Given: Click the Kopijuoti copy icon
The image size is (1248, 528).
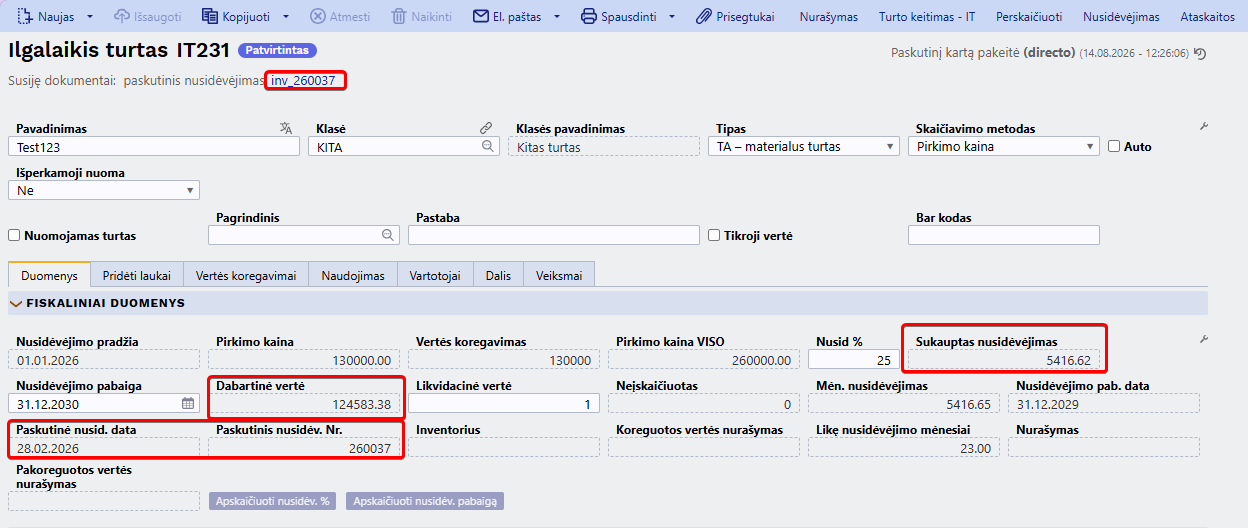Looking at the screenshot, I should click(209, 17).
